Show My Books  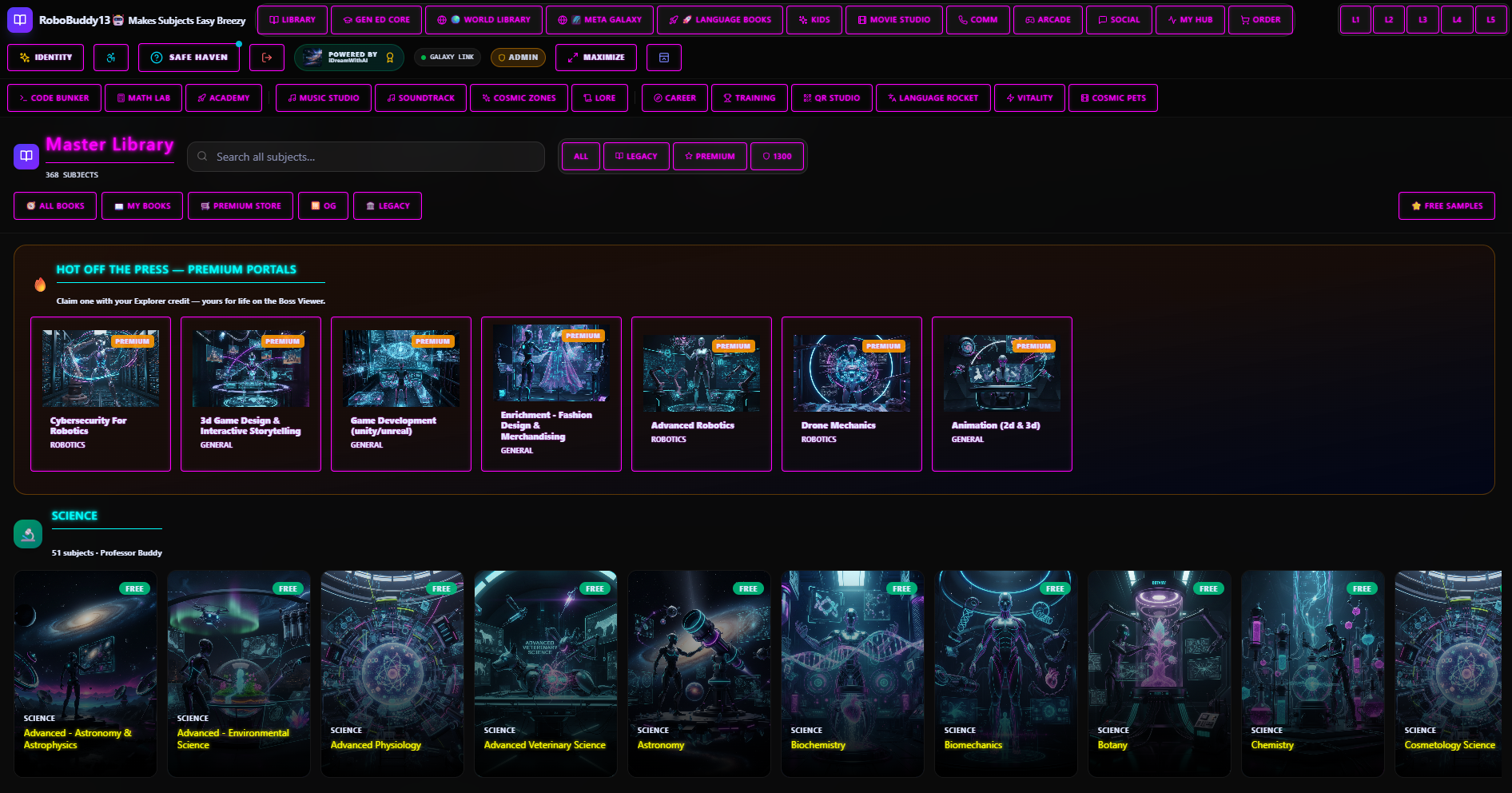click(142, 206)
